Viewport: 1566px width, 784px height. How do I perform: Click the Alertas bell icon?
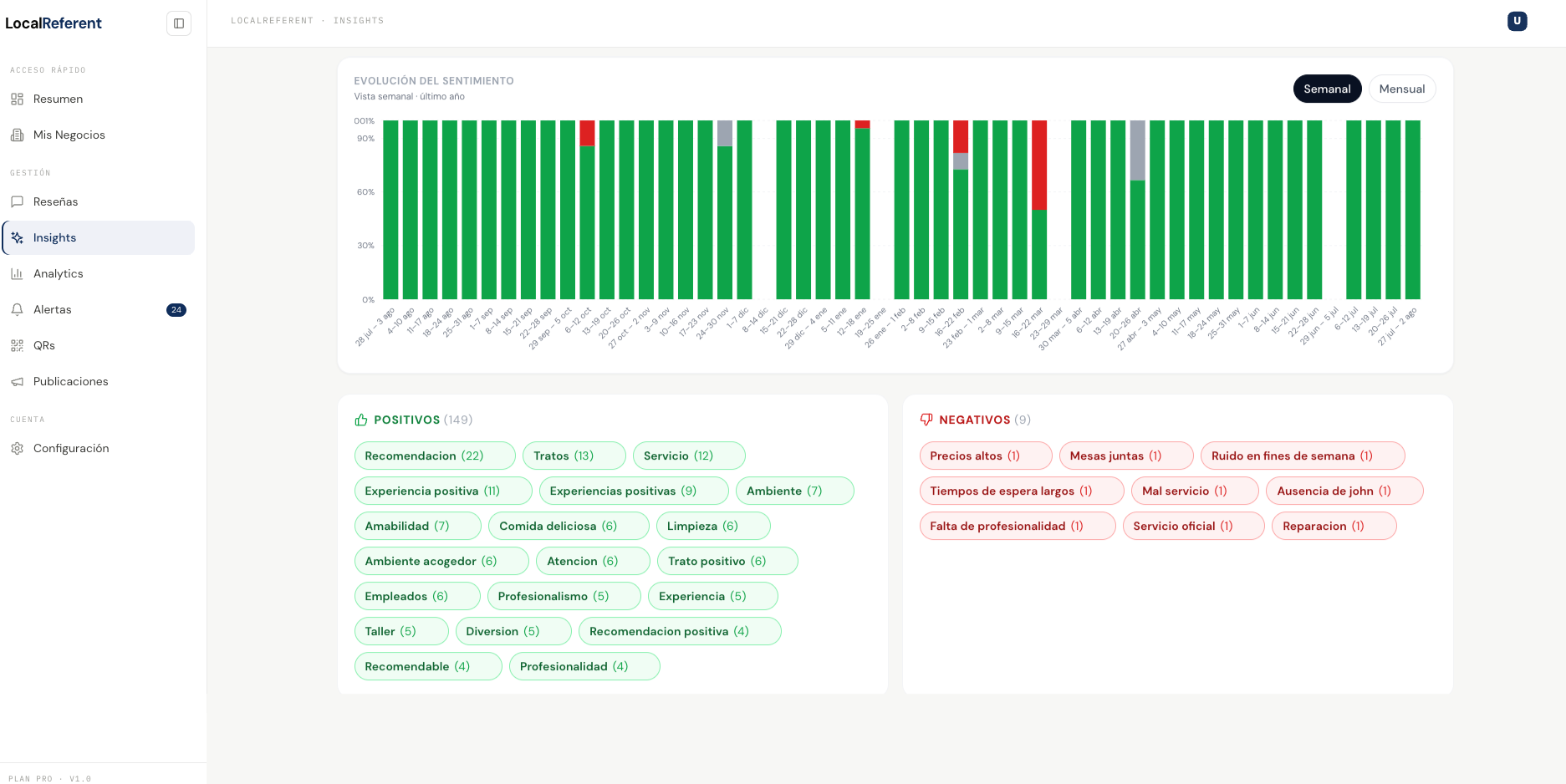(17, 309)
